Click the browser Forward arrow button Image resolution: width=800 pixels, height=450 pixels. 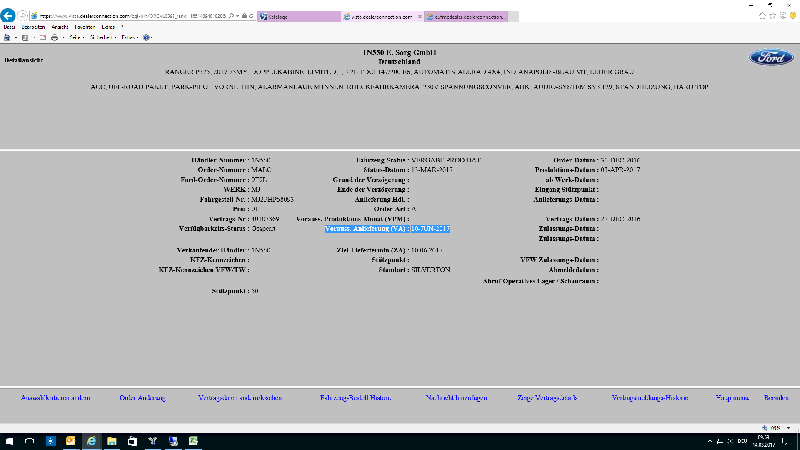pos(22,16)
